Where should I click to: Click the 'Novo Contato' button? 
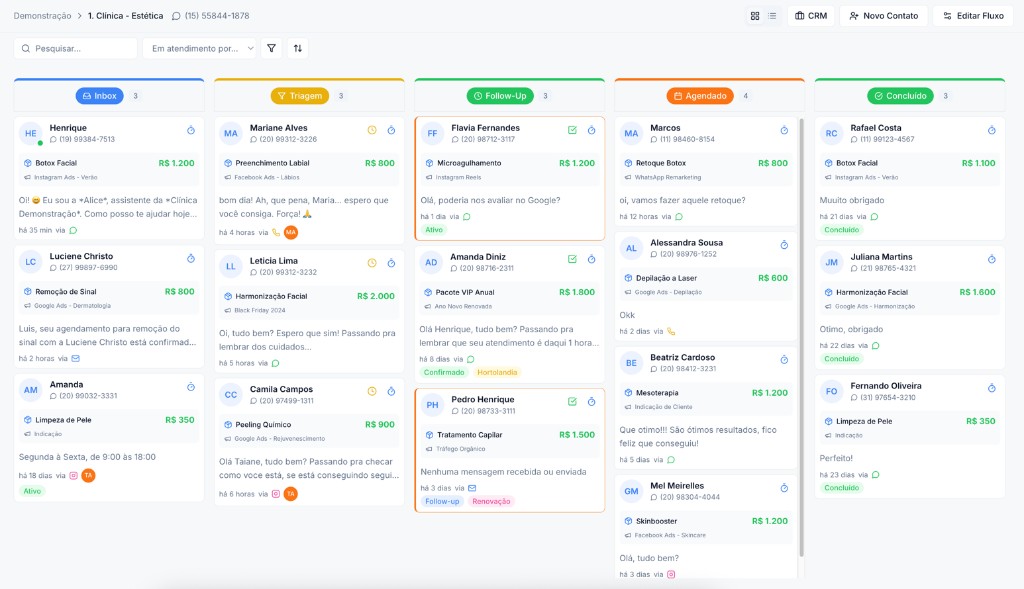[885, 16]
